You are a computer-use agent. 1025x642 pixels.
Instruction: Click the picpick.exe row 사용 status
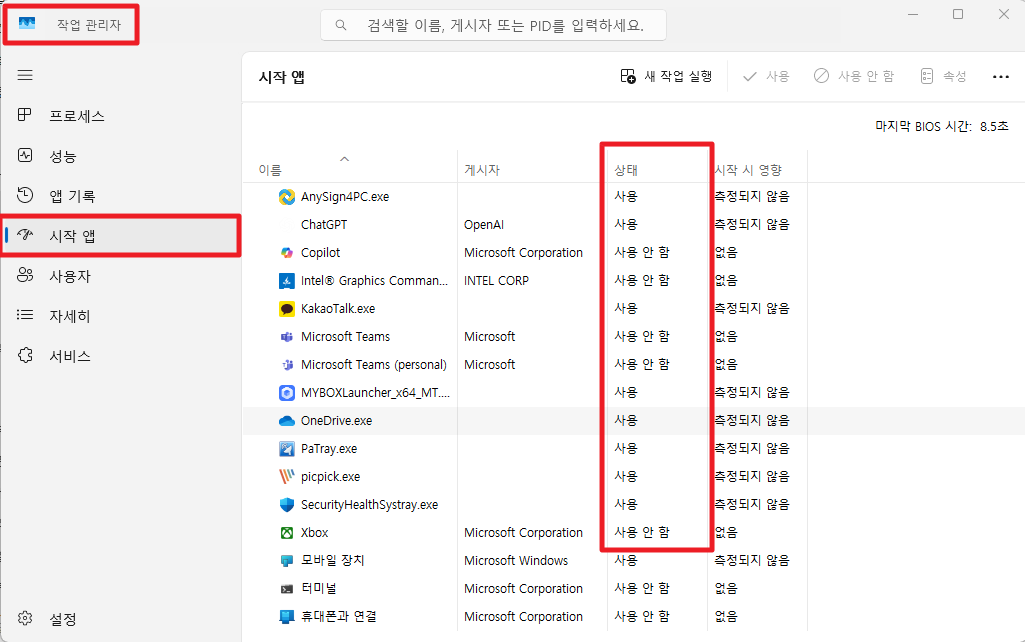point(626,477)
